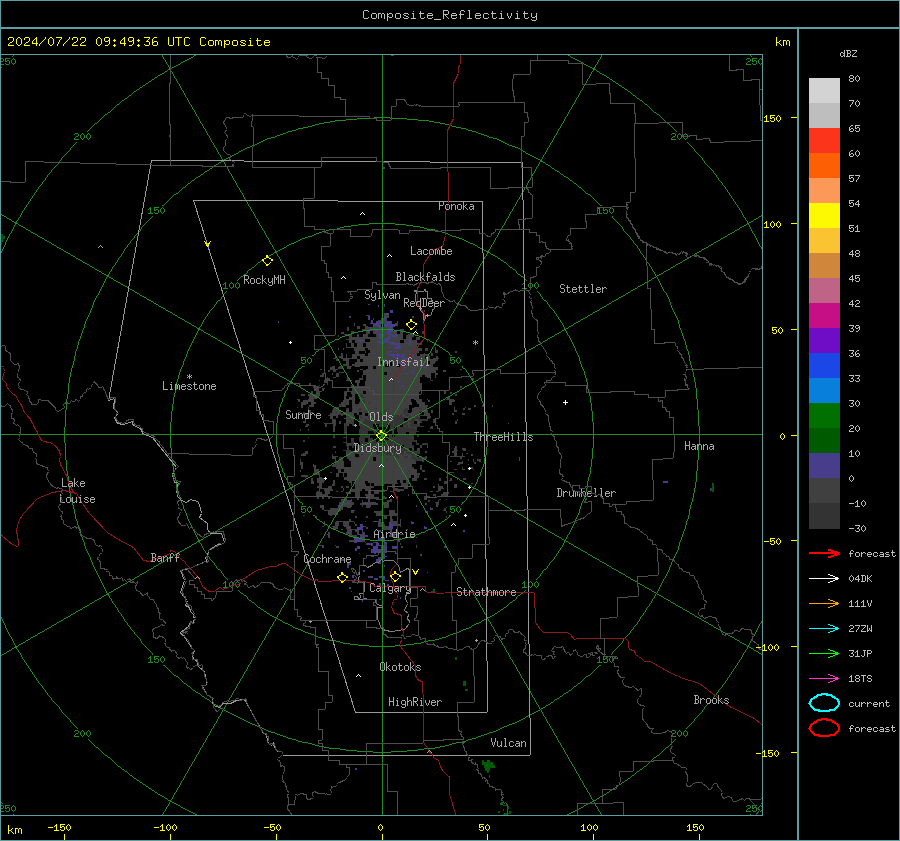Screen dimensions: 900x841
Task: Click the royal blue 33–36 dBZ swatch
Action: point(824,366)
